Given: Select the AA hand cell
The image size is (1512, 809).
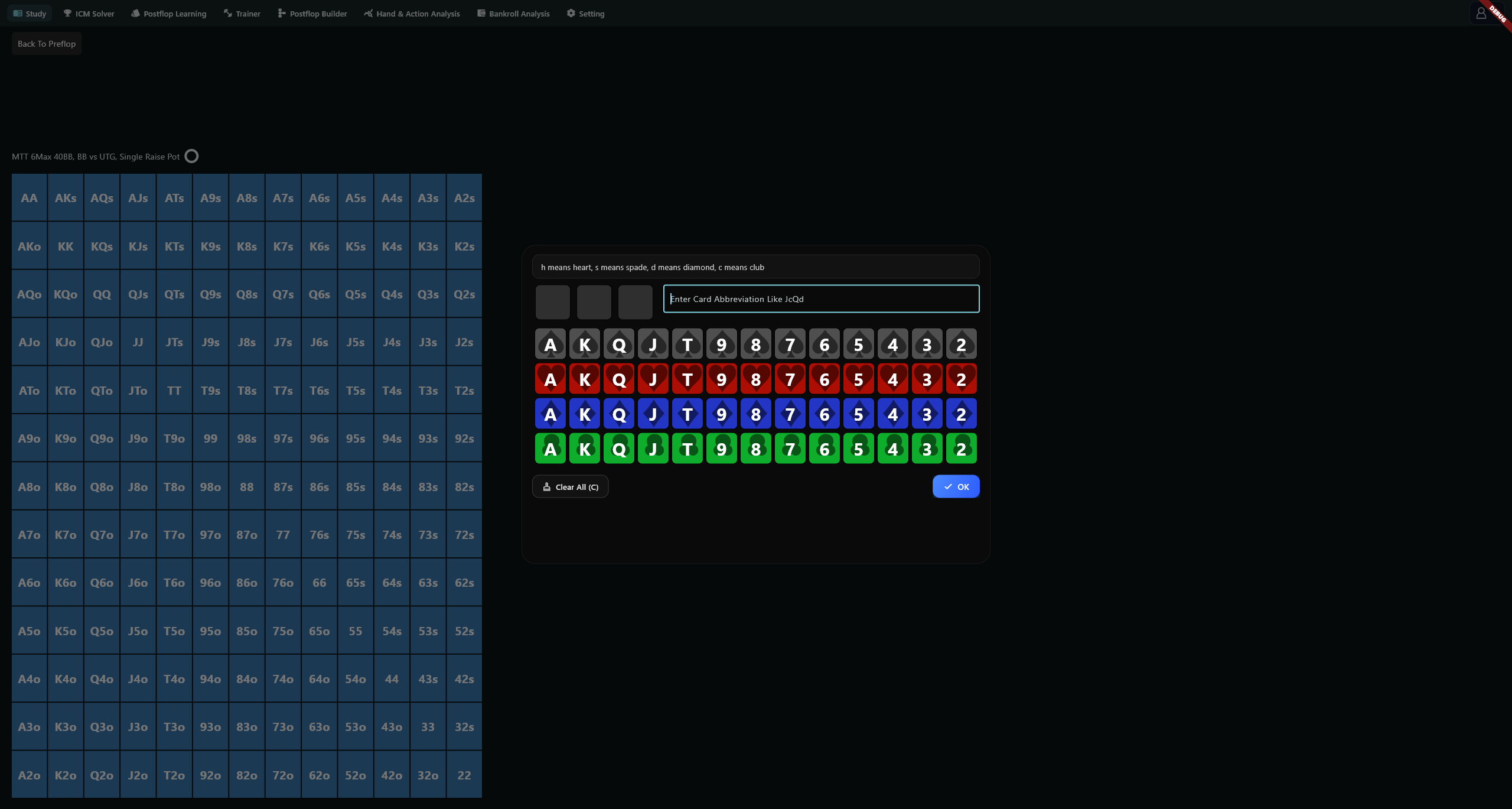Looking at the screenshot, I should 30,198.
